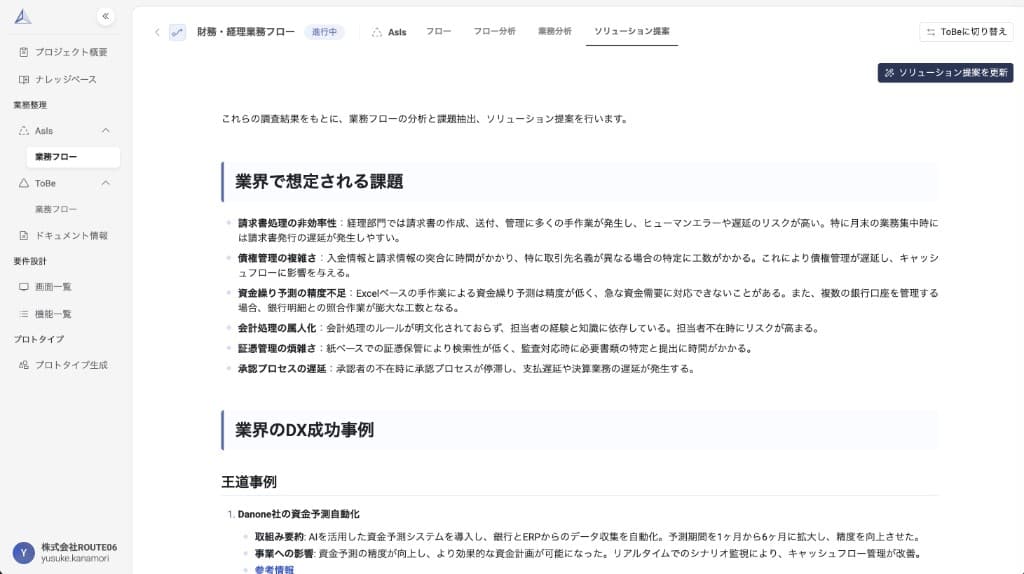Switch to the 業務分析 tab
The height and width of the screenshot is (574, 1024).
(x=554, y=31)
